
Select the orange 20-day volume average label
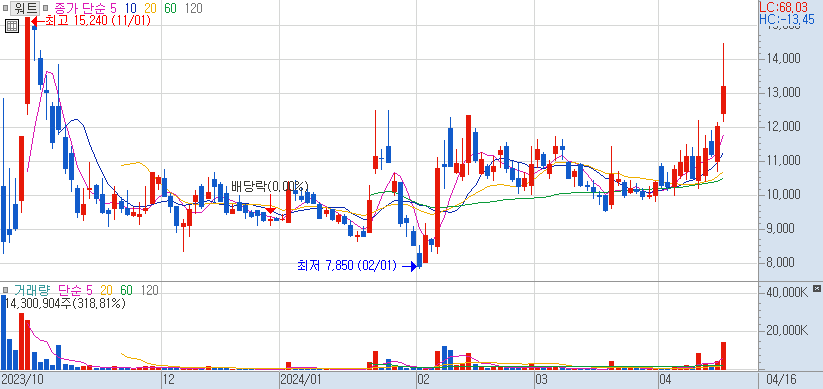106,290
